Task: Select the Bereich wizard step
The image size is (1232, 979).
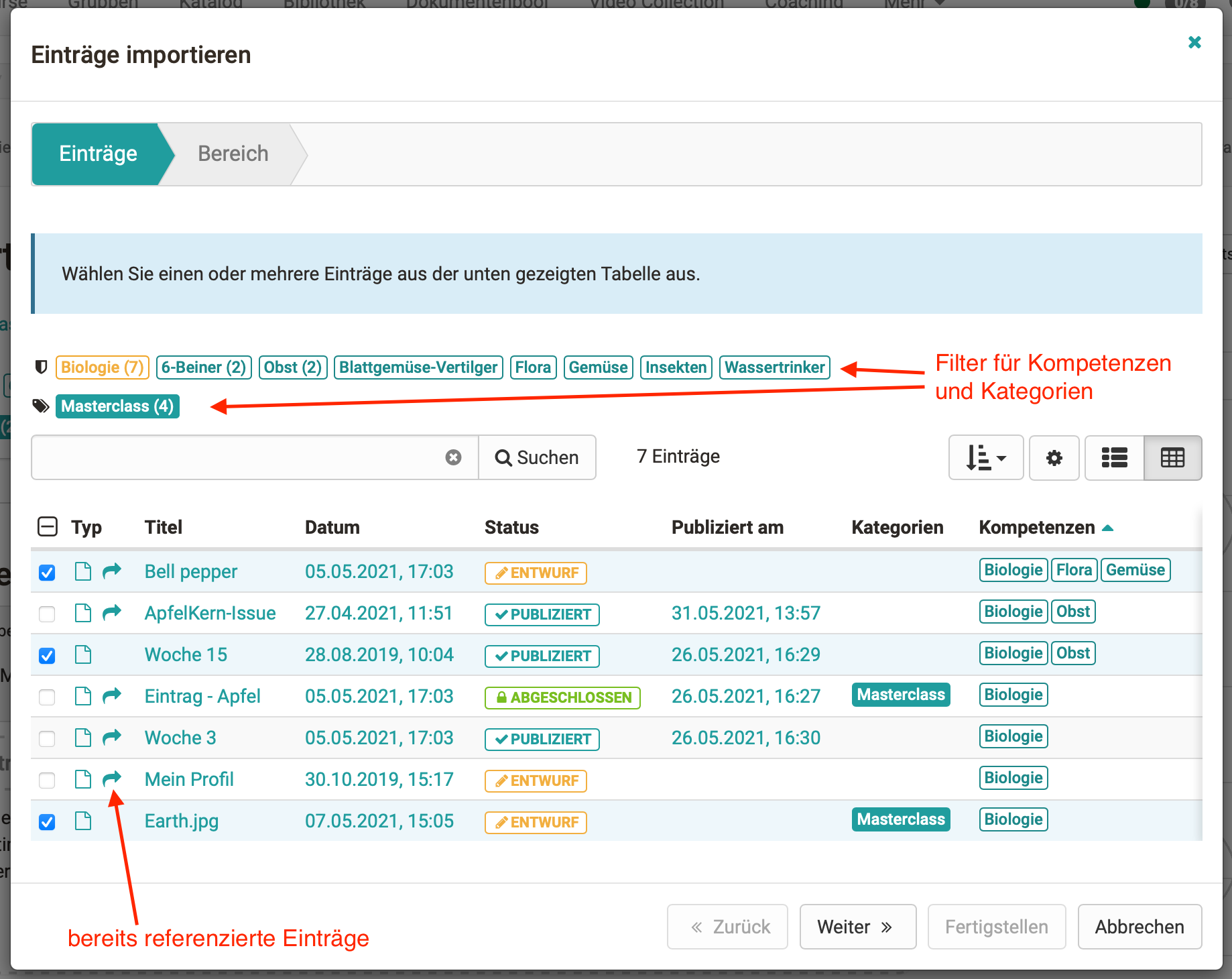Action: (233, 154)
